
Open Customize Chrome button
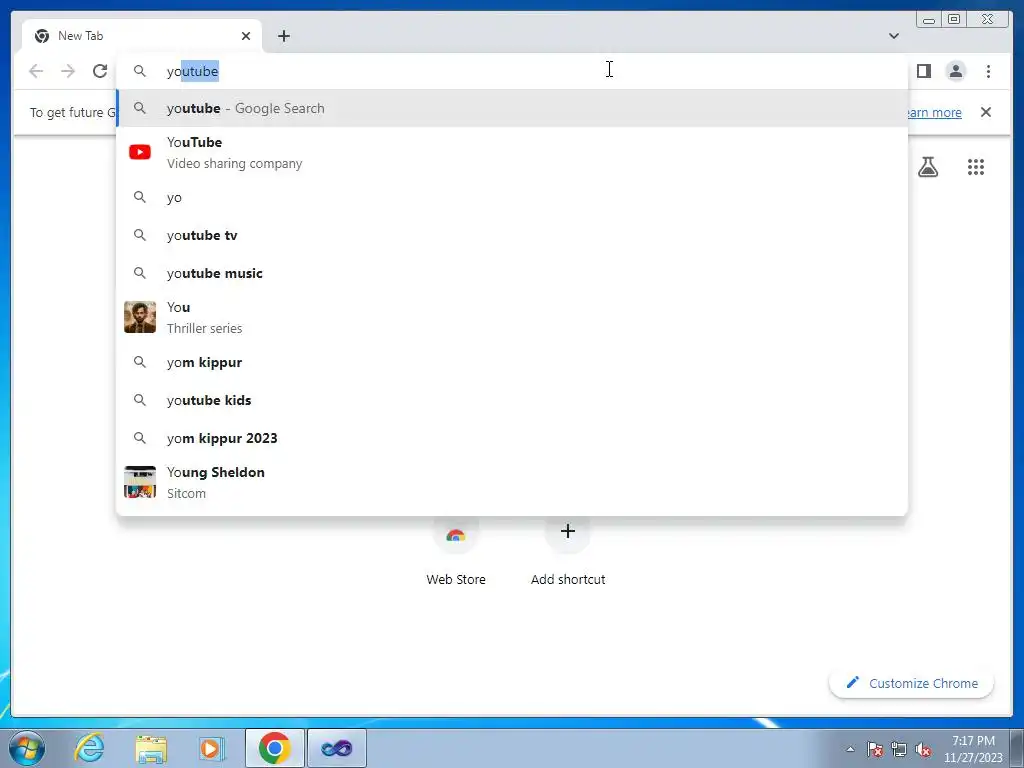tap(911, 683)
